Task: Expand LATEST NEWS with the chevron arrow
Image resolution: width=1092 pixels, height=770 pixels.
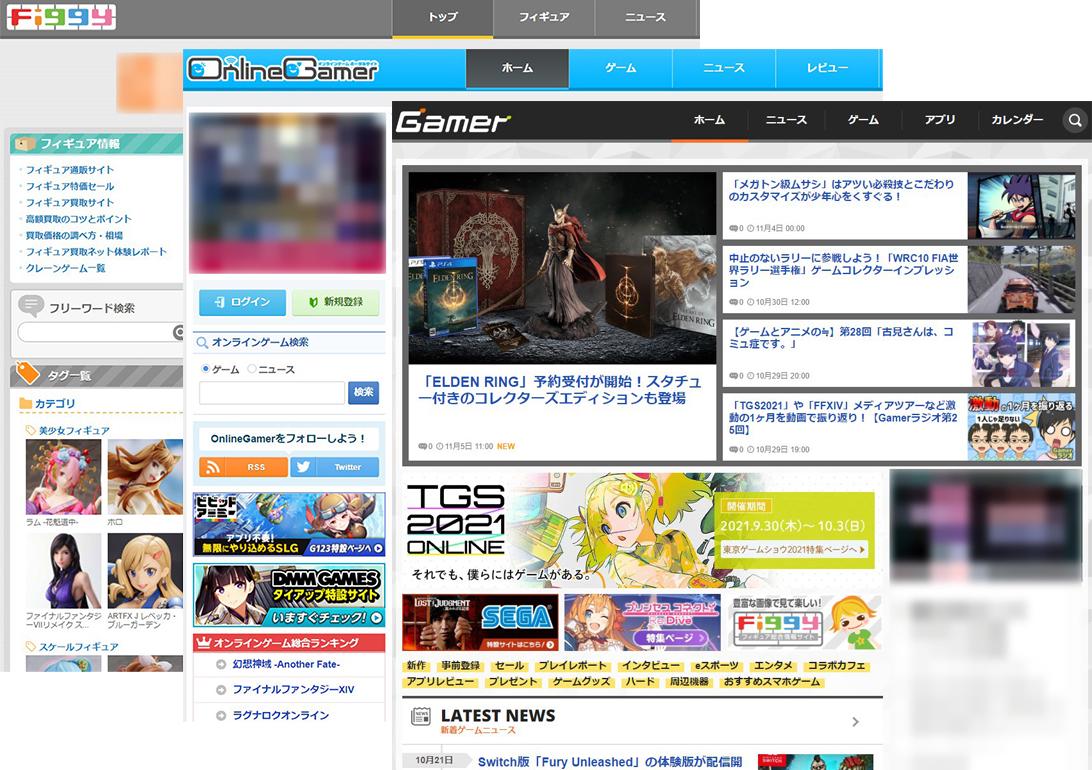Action: (855, 721)
